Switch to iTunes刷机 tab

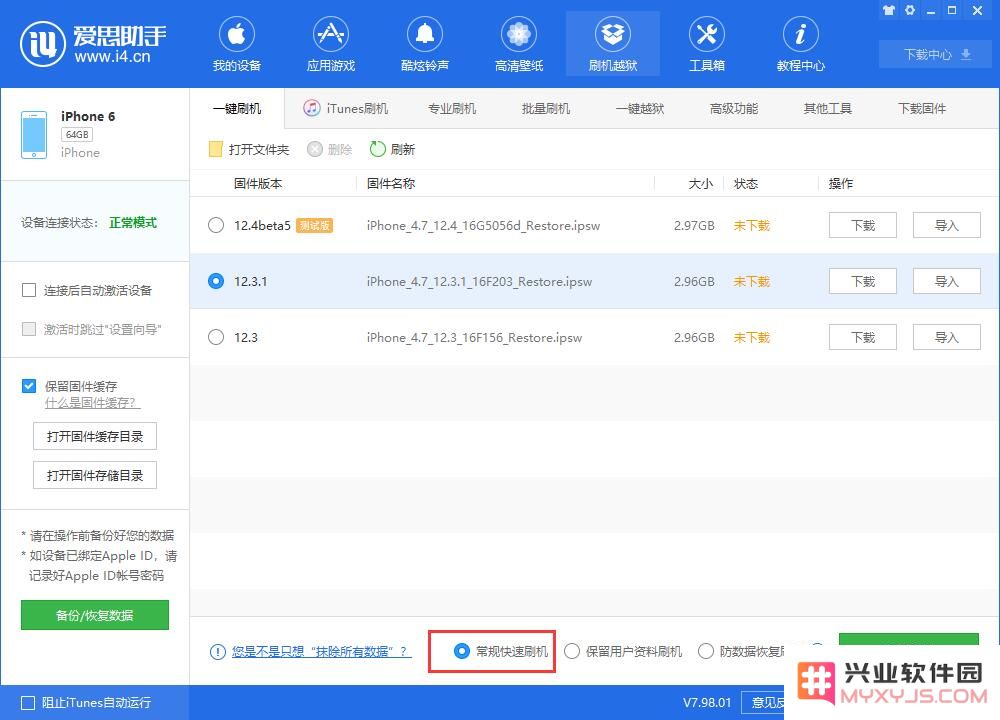[x=345, y=108]
